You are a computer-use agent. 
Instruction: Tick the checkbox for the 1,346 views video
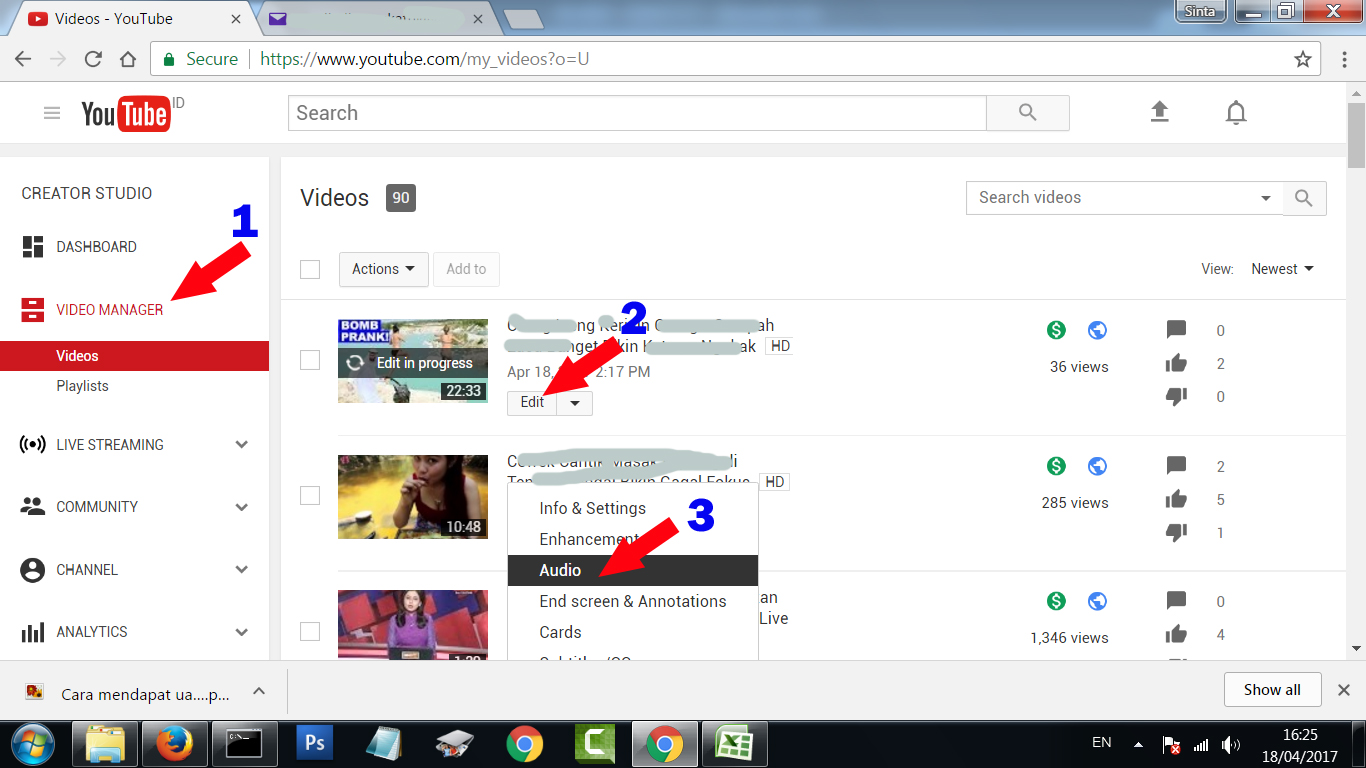point(310,631)
